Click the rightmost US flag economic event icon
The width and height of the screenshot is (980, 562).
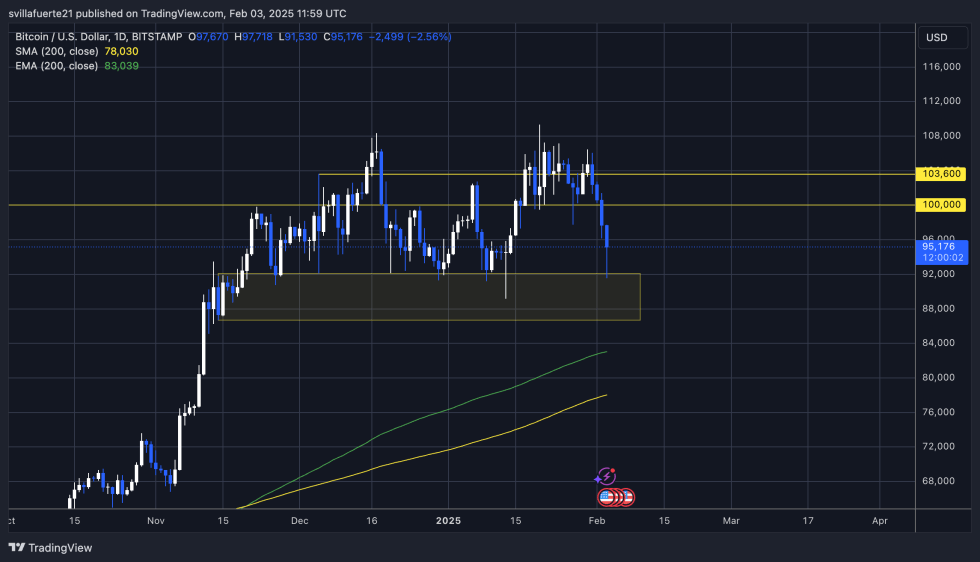point(627,496)
